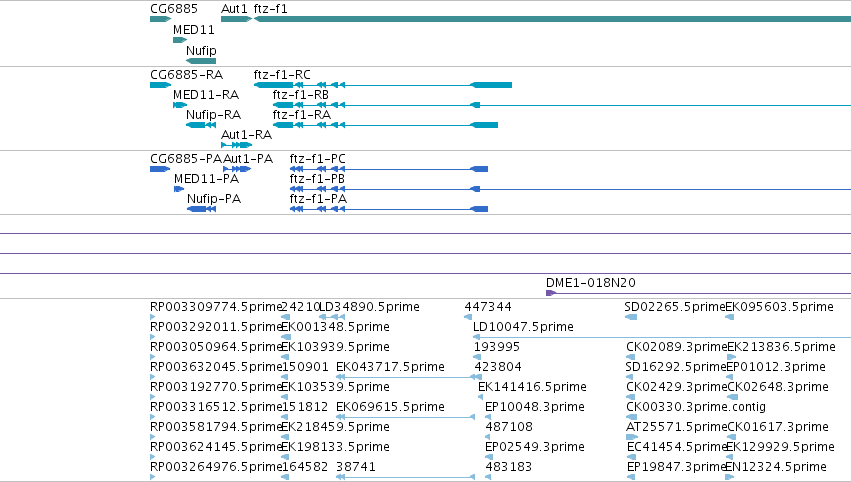The width and height of the screenshot is (851, 482).
Task: Open EST EK129929.5prime
Action: [780, 447]
